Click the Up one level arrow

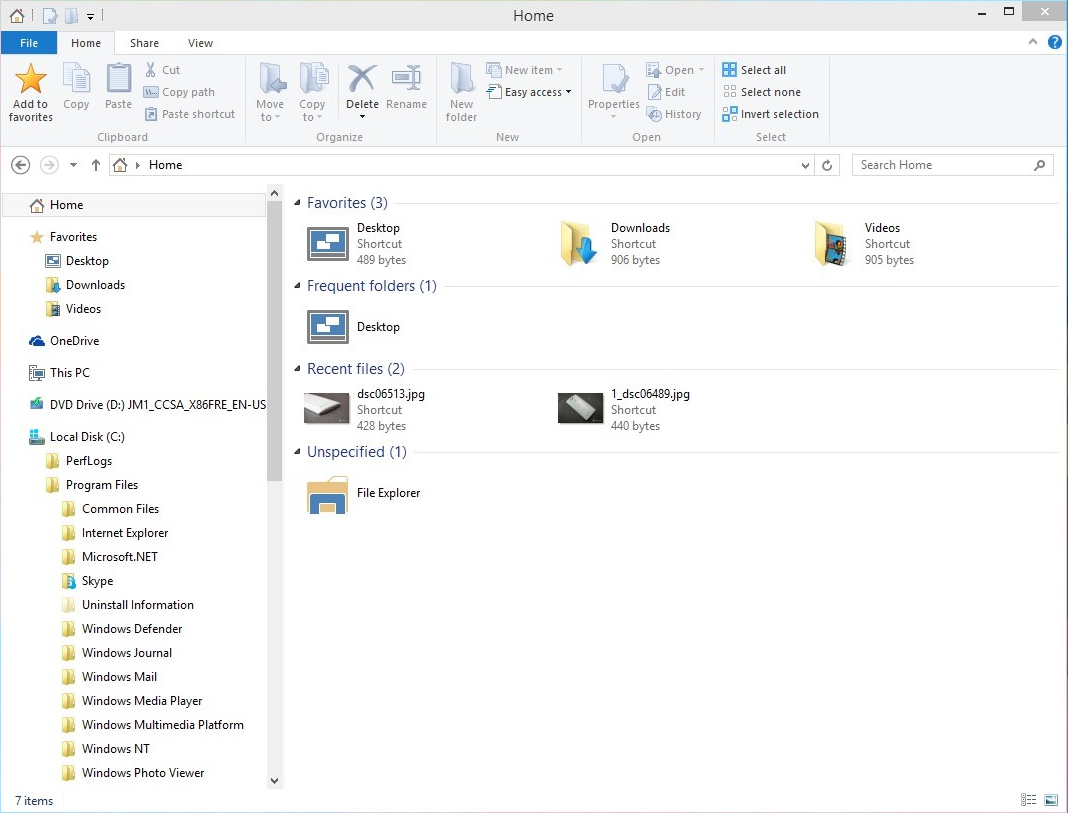coord(96,165)
